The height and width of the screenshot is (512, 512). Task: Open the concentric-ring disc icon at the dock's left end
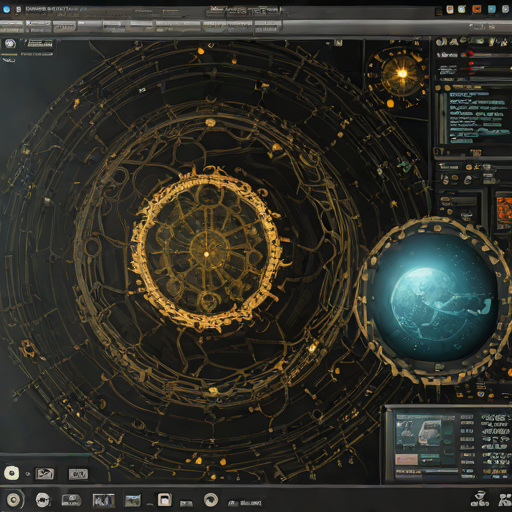13,500
